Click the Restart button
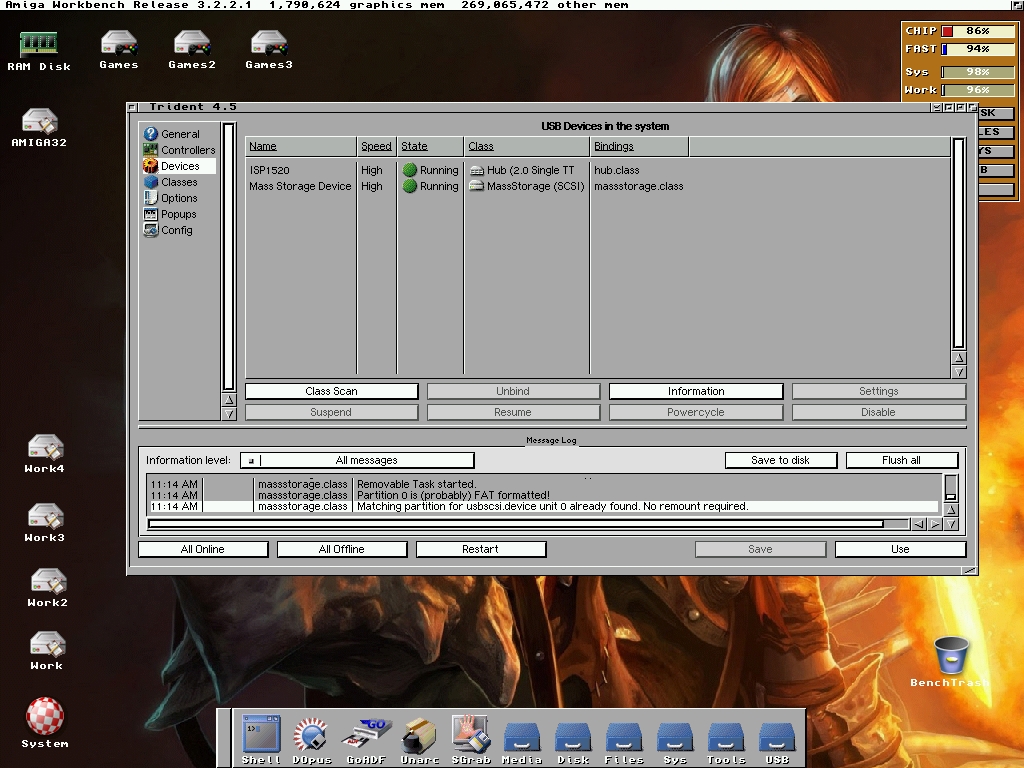This screenshot has width=1024, height=768. point(481,549)
